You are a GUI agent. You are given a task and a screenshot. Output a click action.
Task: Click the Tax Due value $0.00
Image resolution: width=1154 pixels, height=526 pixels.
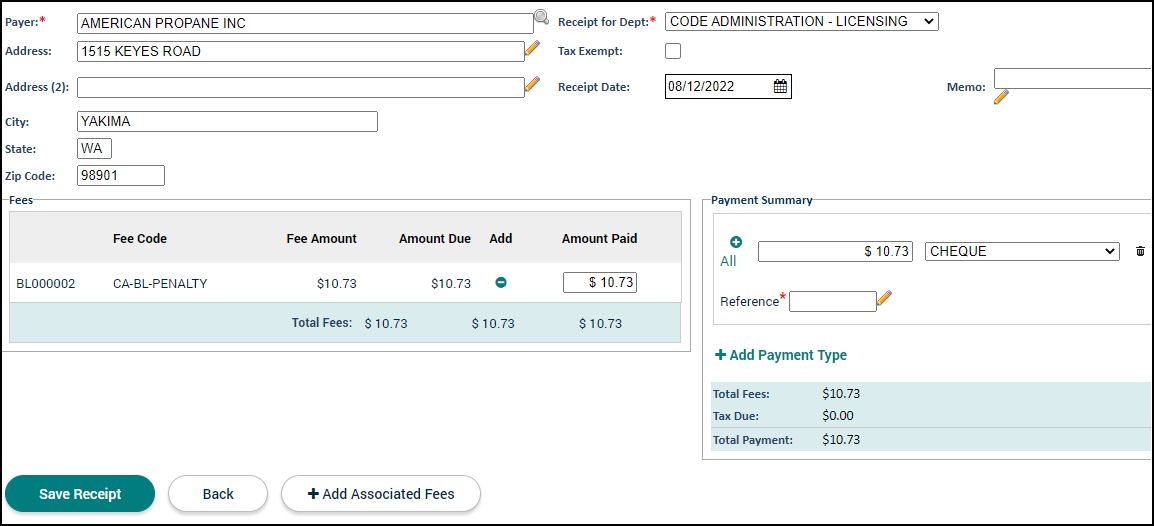(838, 416)
